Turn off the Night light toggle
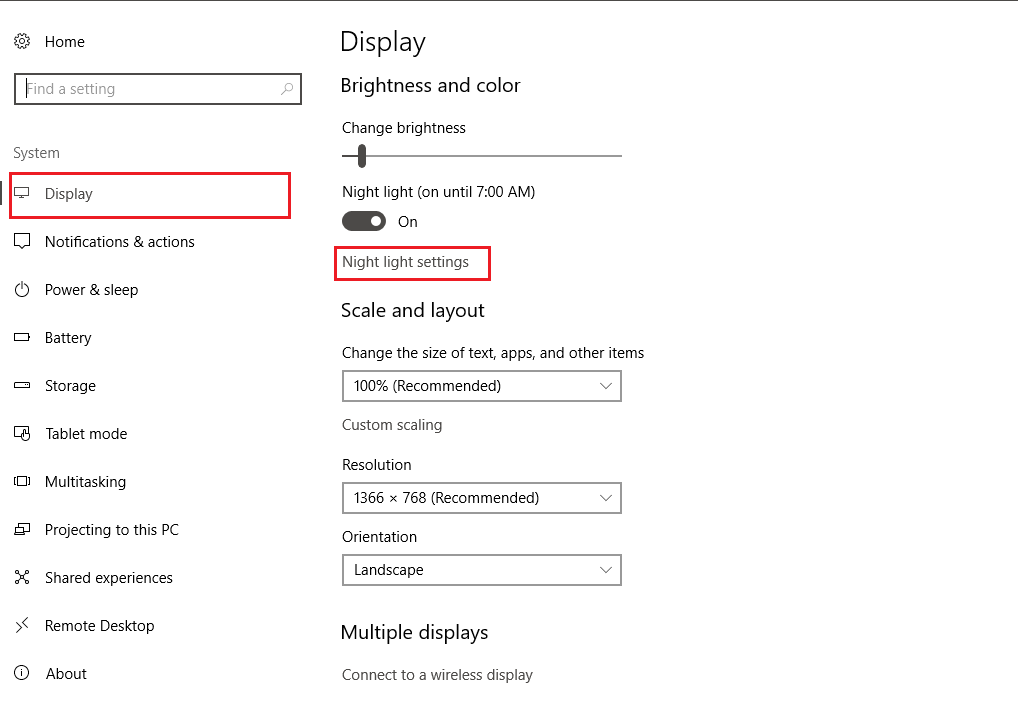 364,221
